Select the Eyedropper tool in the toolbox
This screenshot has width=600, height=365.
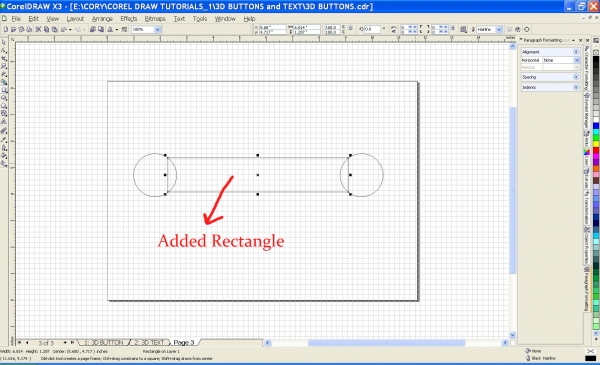[4, 140]
